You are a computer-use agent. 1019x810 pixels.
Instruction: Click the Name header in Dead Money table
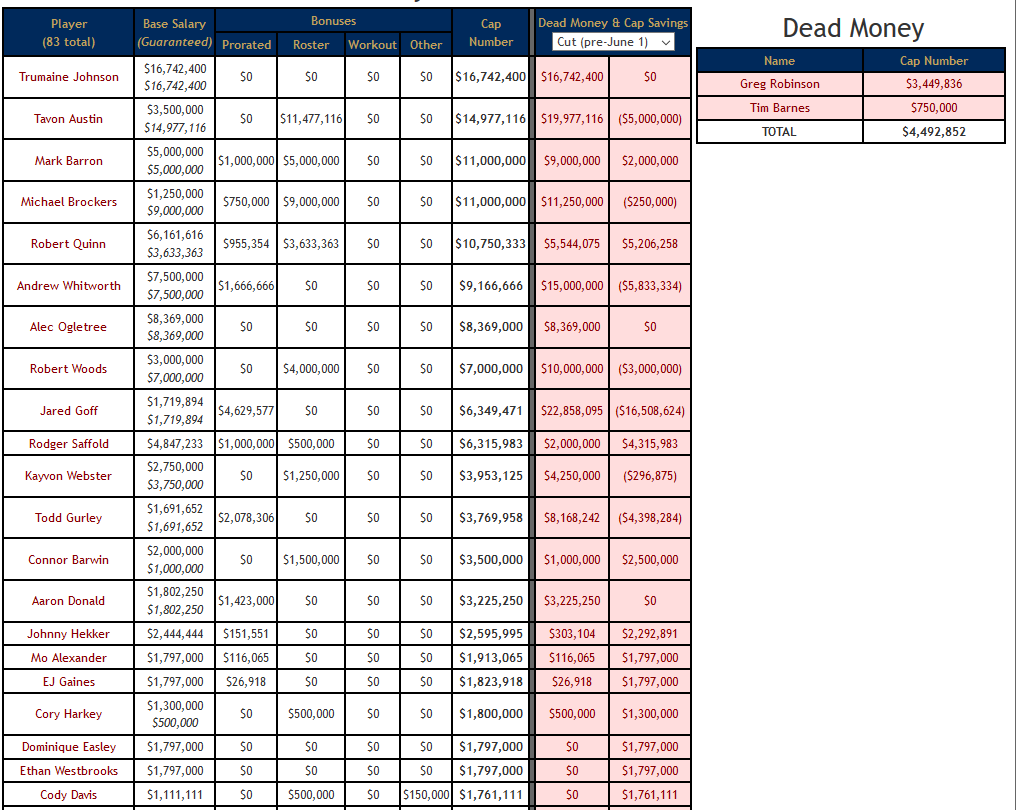(780, 60)
